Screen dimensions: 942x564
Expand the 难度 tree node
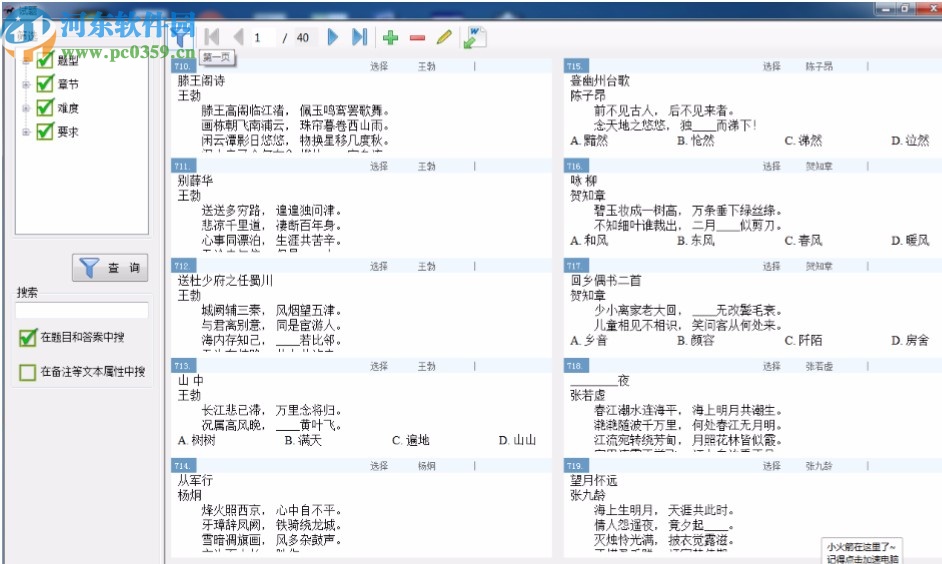pos(26,108)
